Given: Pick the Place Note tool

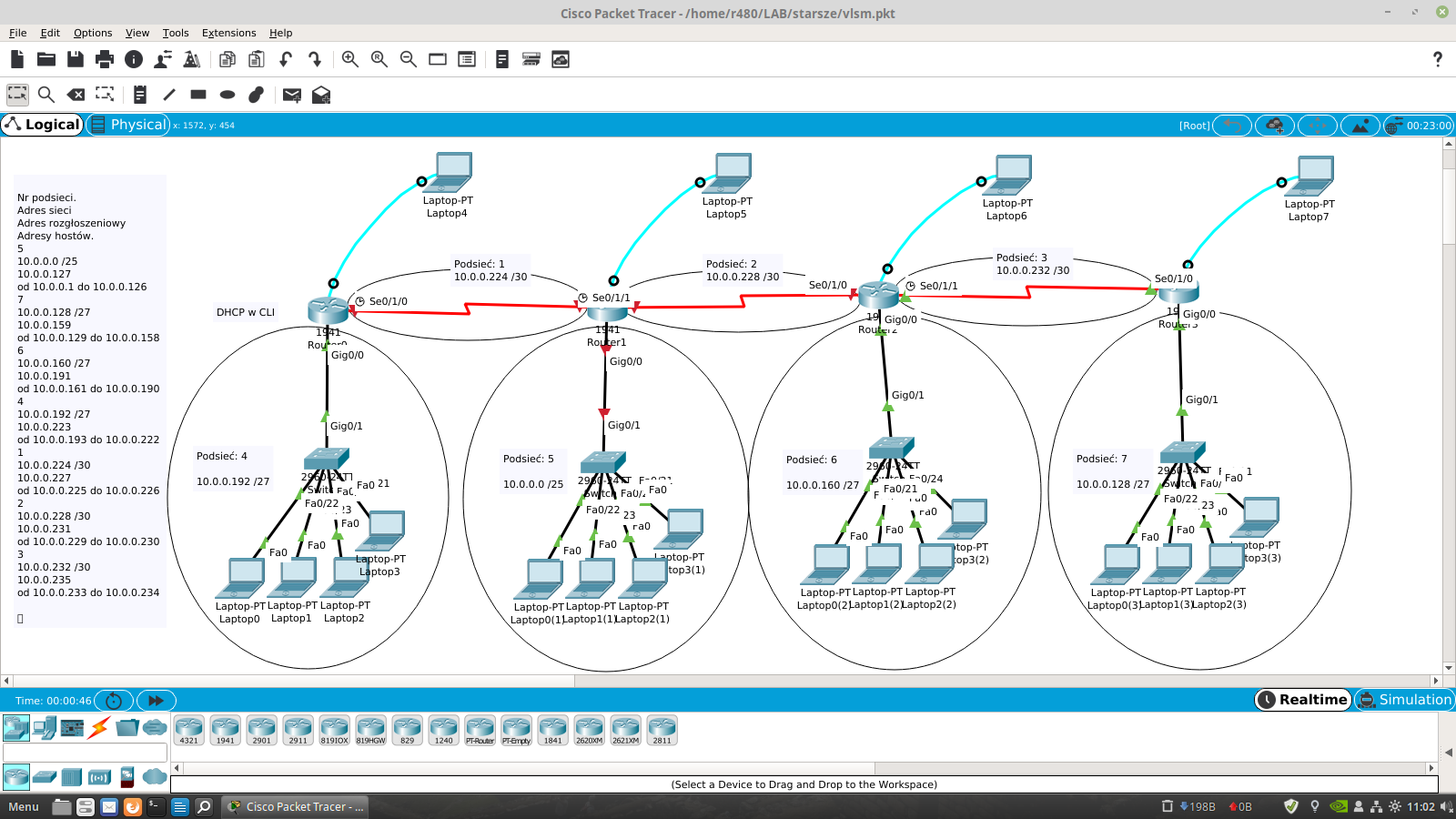Looking at the screenshot, I should tap(139, 95).
